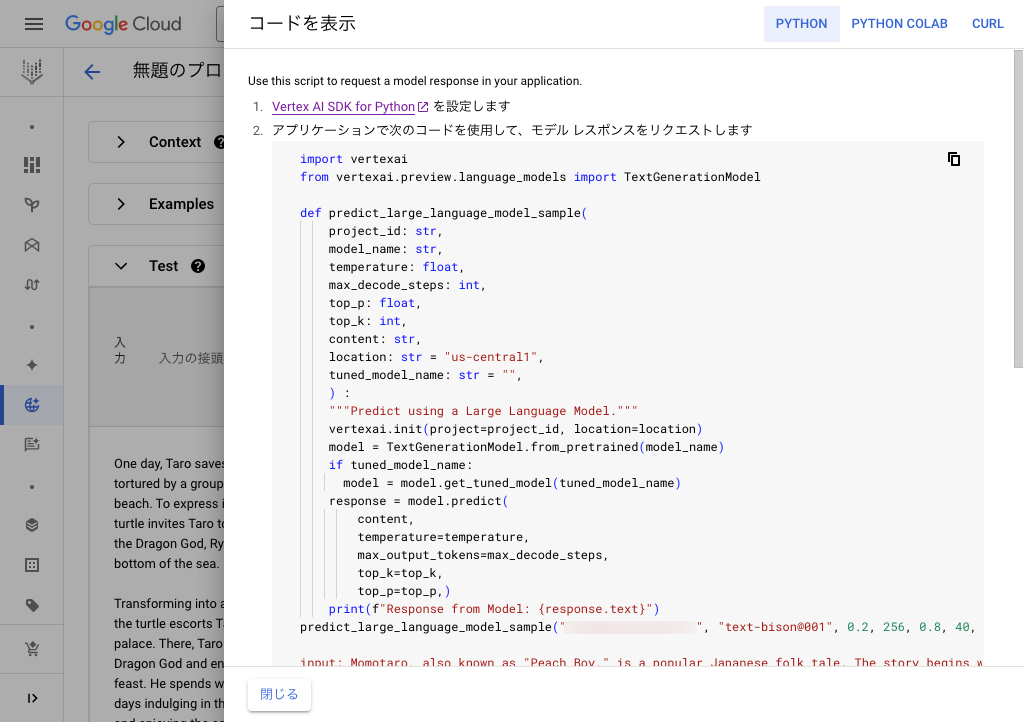Screen dimensions: 1024x722
Task: Select the highlighted language globe icon in sidebar
Action: (x=32, y=405)
